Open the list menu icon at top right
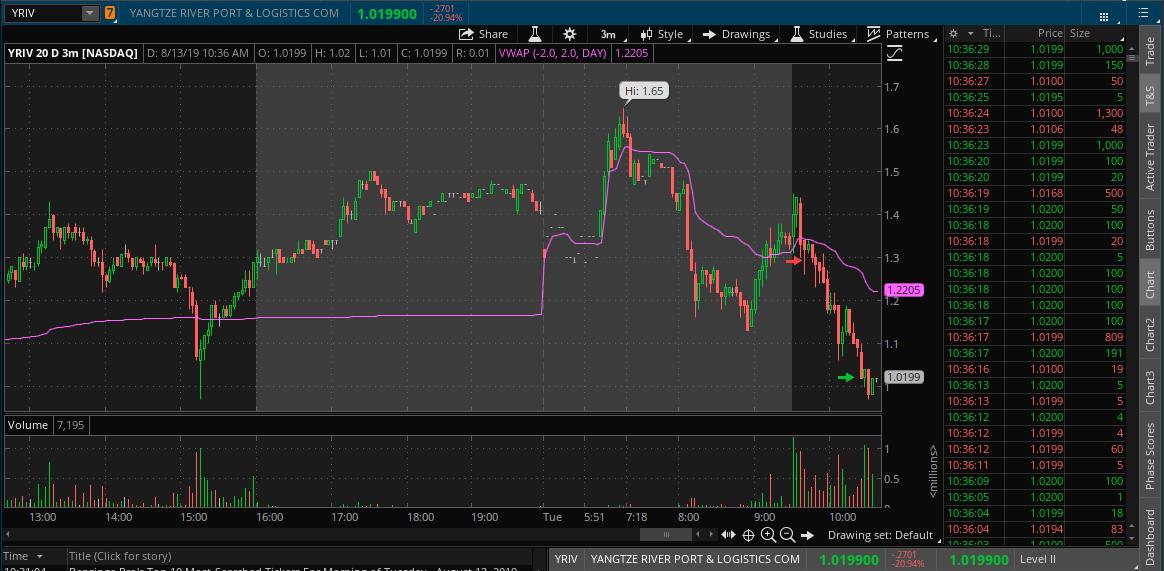The width and height of the screenshot is (1164, 571). (x=1141, y=13)
